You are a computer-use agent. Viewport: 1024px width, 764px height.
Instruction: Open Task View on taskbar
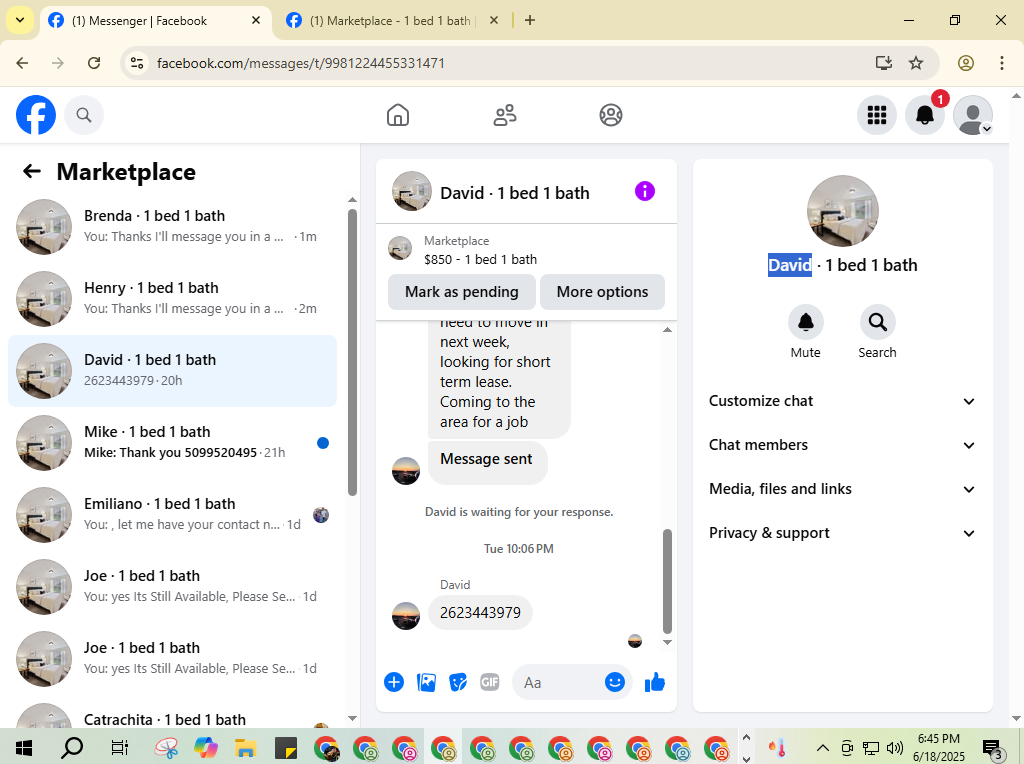click(120, 747)
